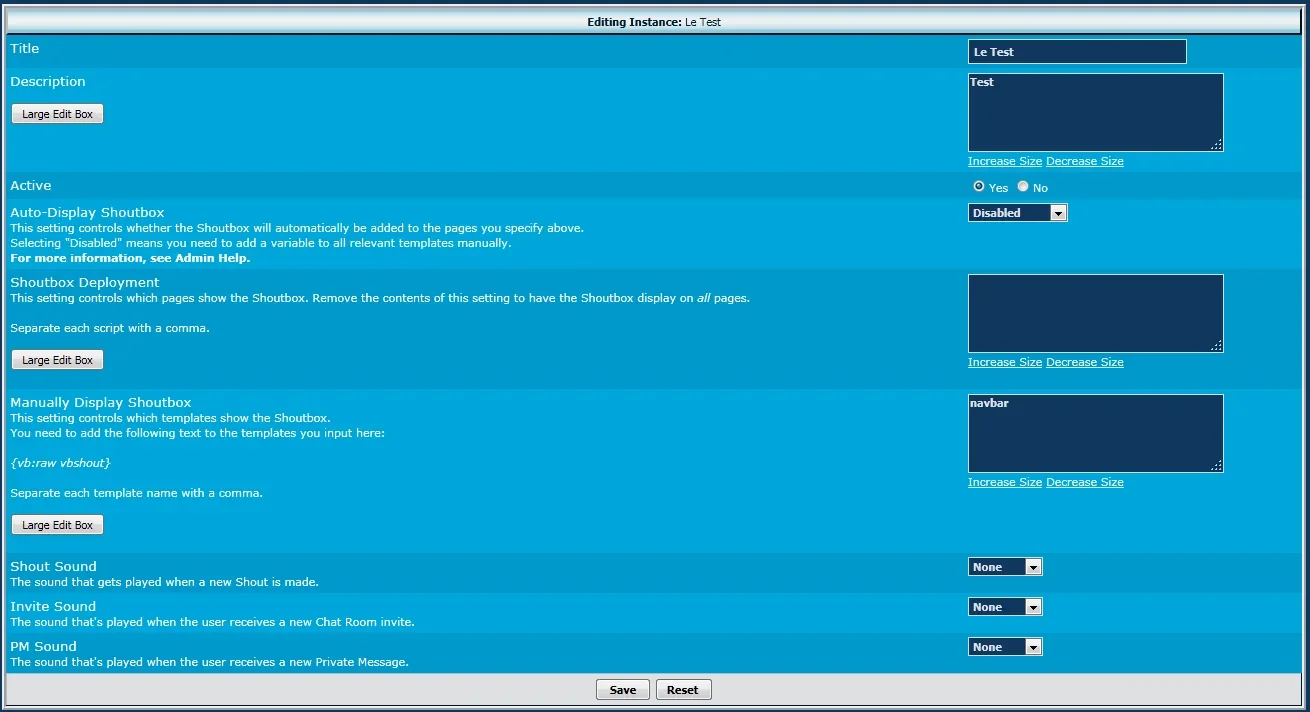
Task: Click Increase Size under Shoutbox Deployment box
Action: [x=1005, y=362]
